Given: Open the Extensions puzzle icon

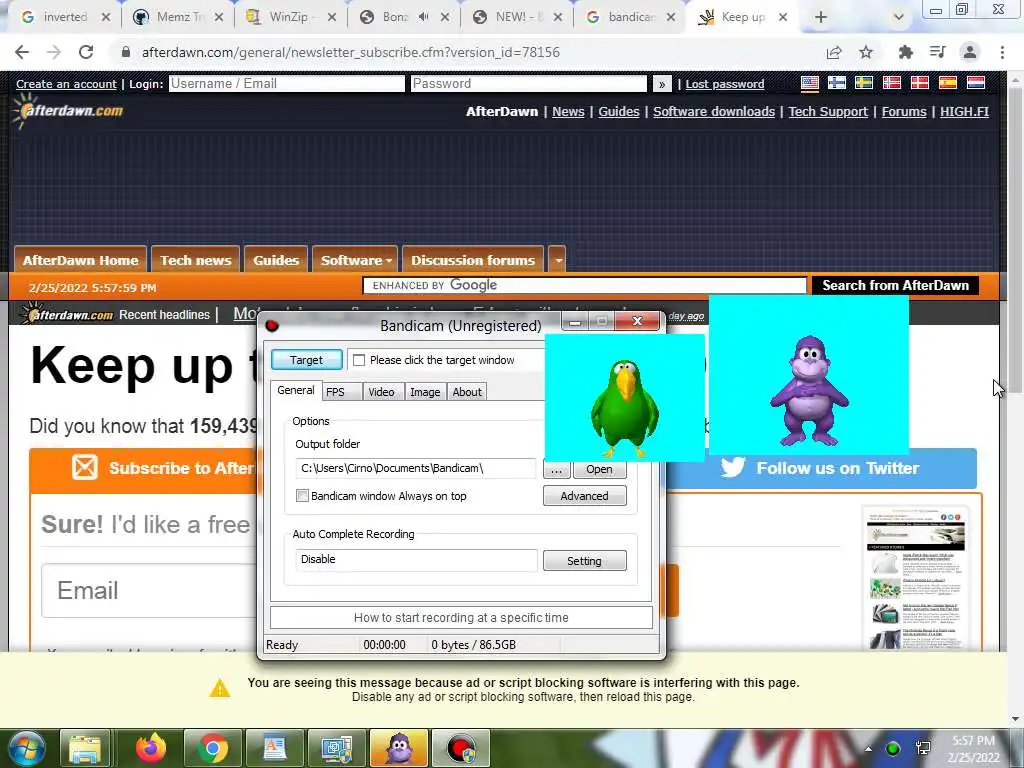Looking at the screenshot, I should (905, 52).
